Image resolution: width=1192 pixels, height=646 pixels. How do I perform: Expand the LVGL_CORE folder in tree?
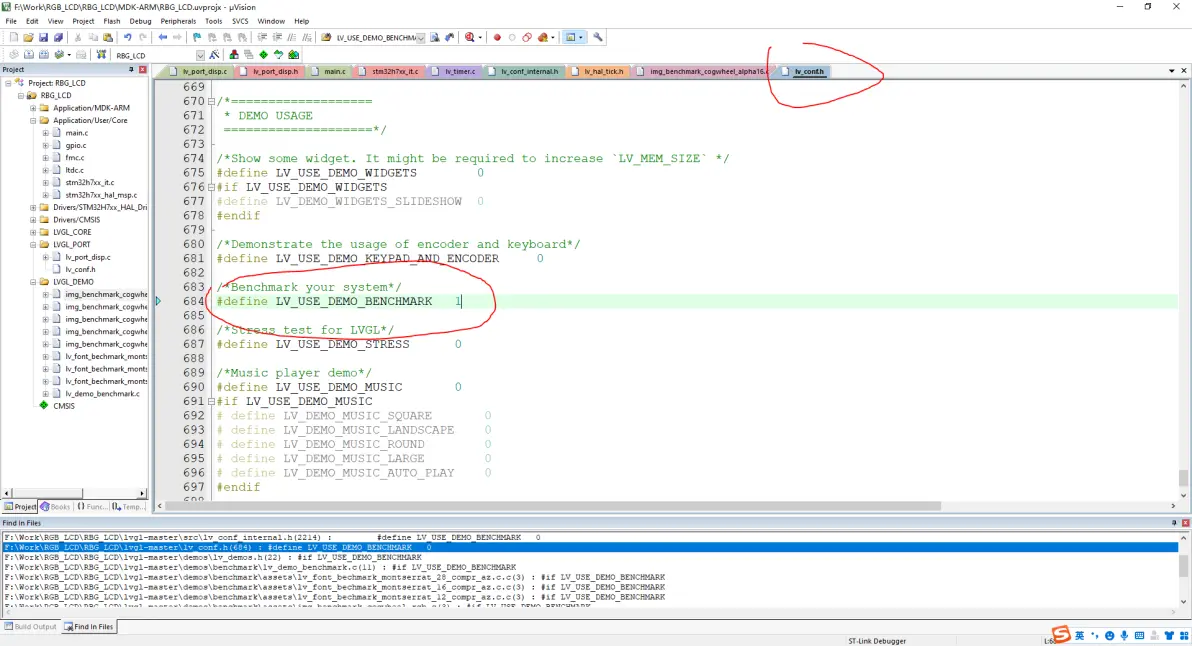[x=33, y=232]
